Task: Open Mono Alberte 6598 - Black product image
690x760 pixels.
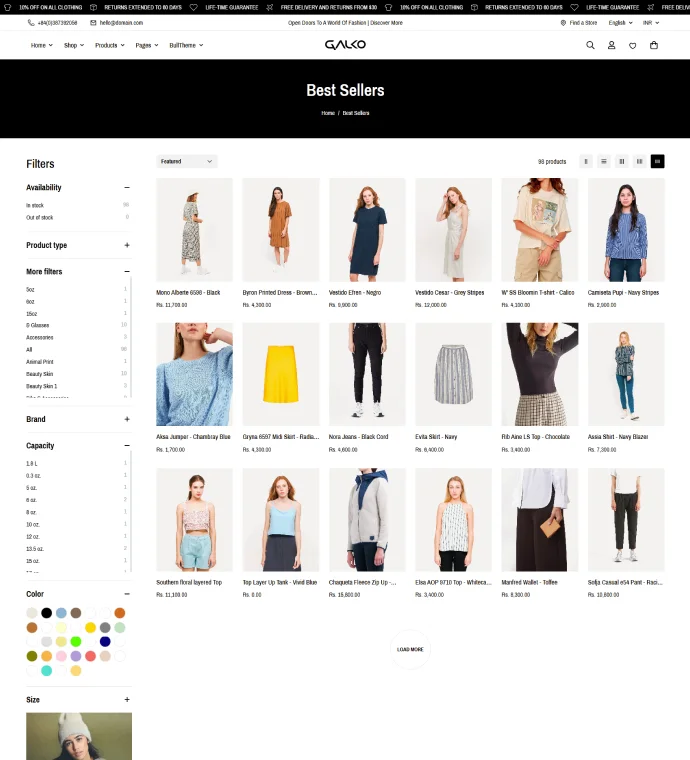Action: coord(194,230)
